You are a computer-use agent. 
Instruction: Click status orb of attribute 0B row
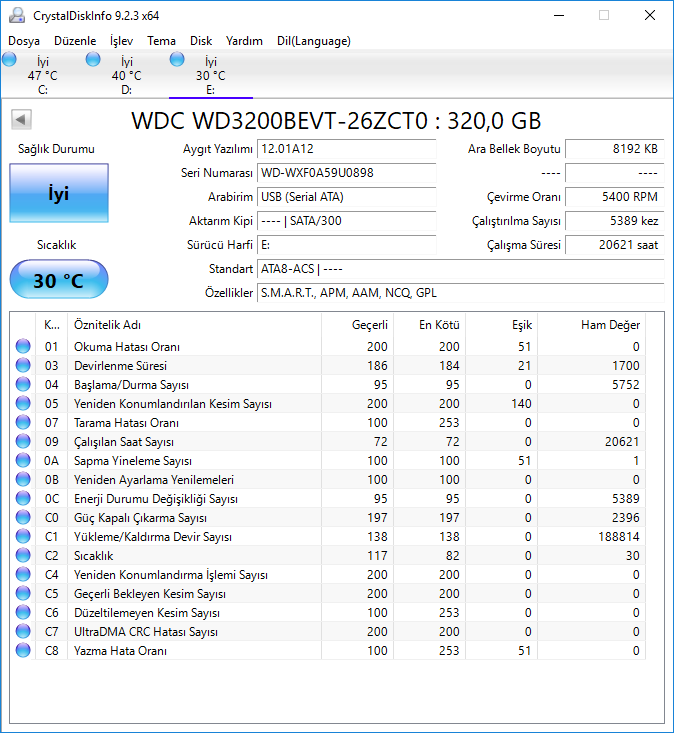pyautogui.click(x=23, y=479)
